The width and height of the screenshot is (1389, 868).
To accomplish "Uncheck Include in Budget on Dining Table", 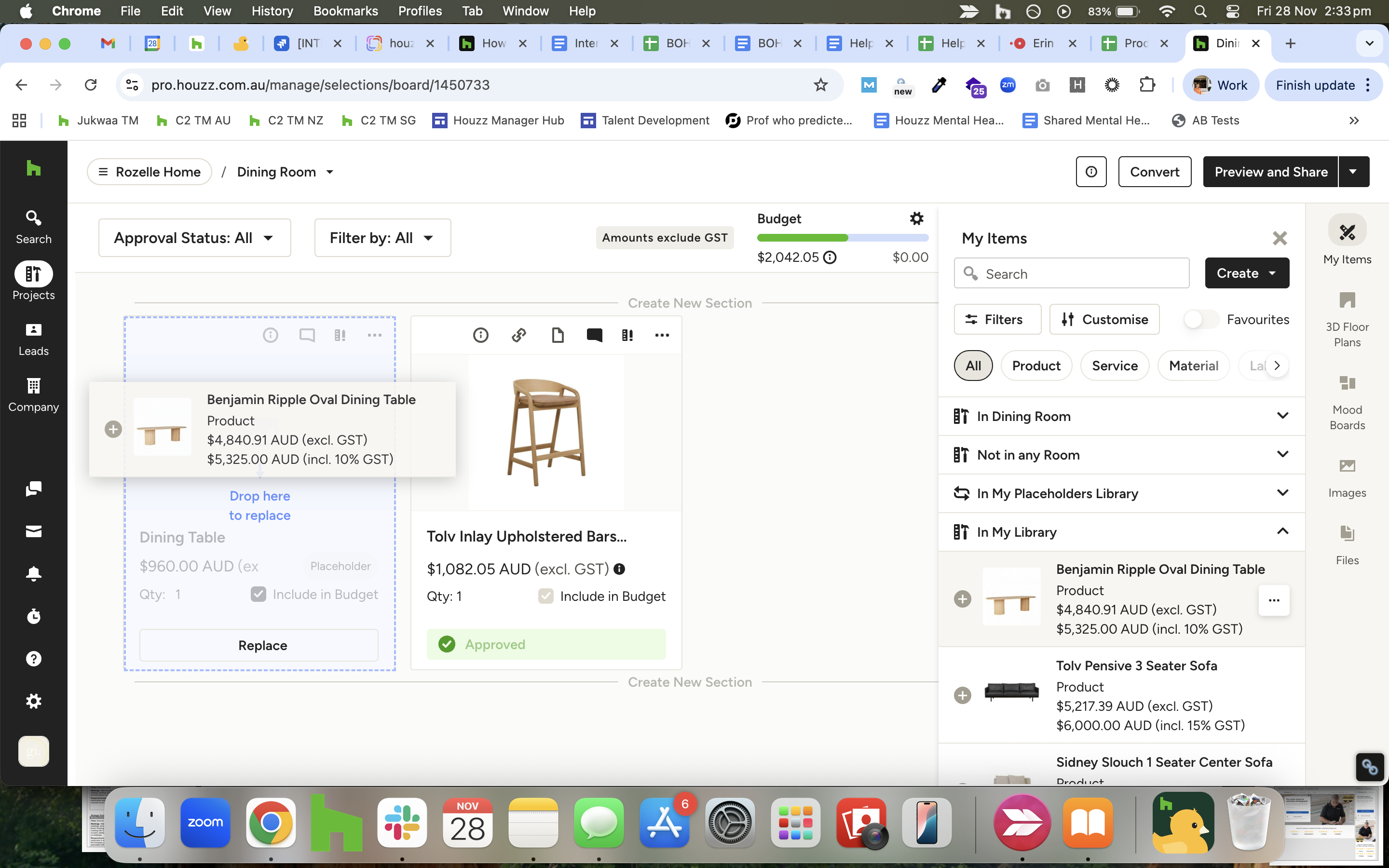I will pos(259,594).
